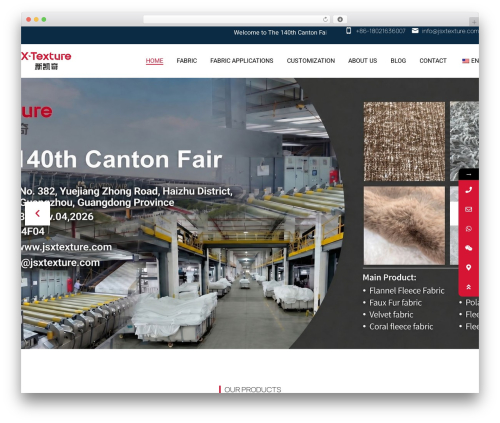
Task: Click the phone icon in the red sidebar
Action: (x=468, y=190)
